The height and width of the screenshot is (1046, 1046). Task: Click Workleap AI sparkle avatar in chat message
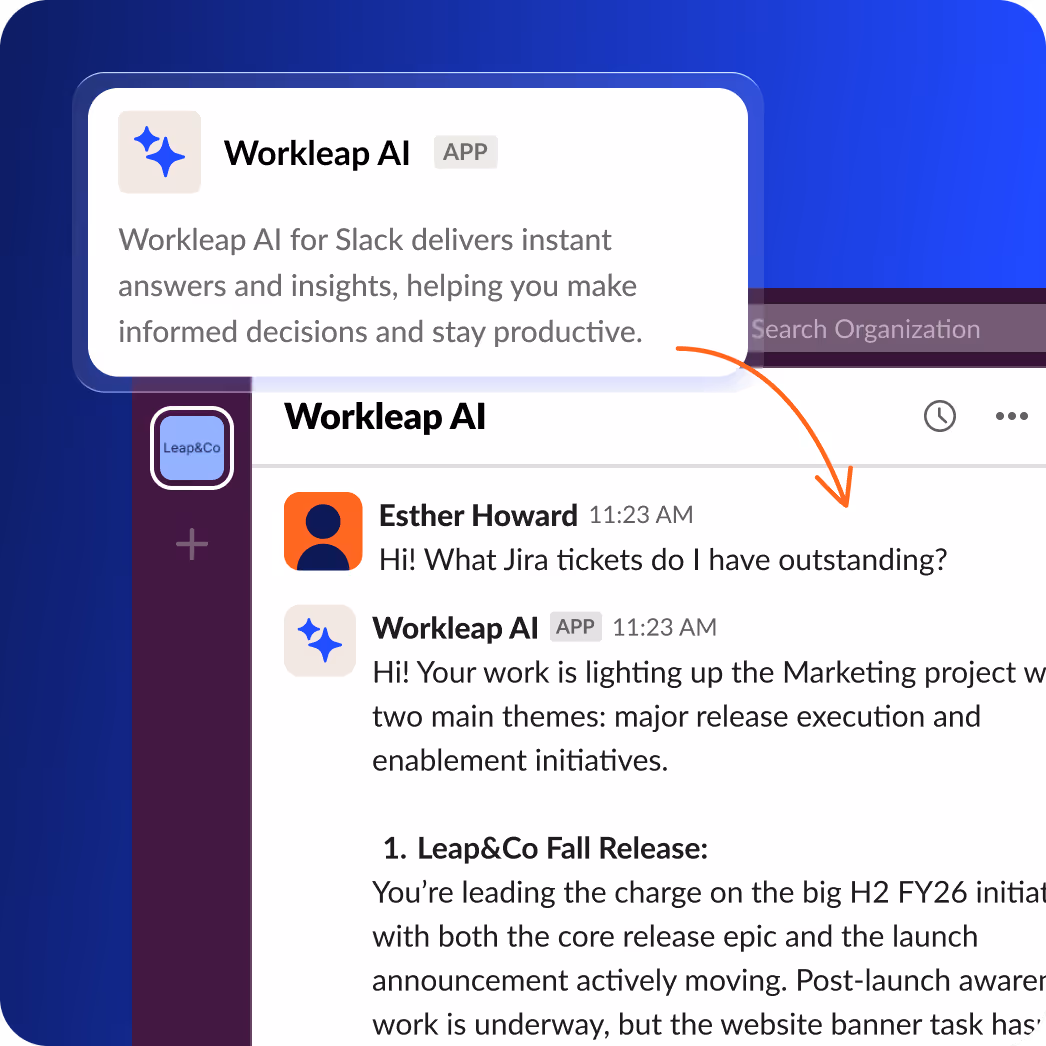pyautogui.click(x=320, y=640)
